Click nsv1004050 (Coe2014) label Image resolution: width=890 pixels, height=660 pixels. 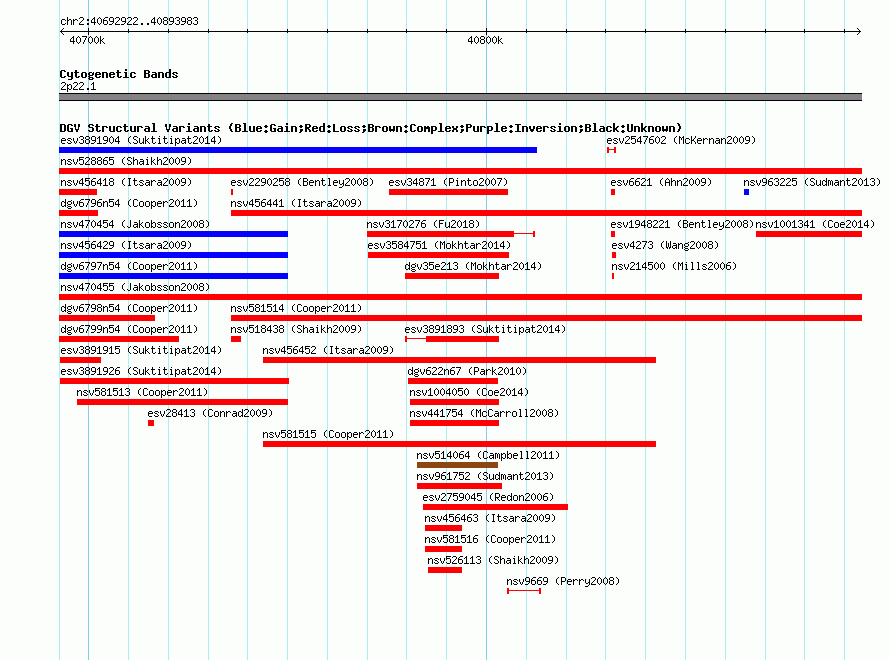[x=469, y=392]
